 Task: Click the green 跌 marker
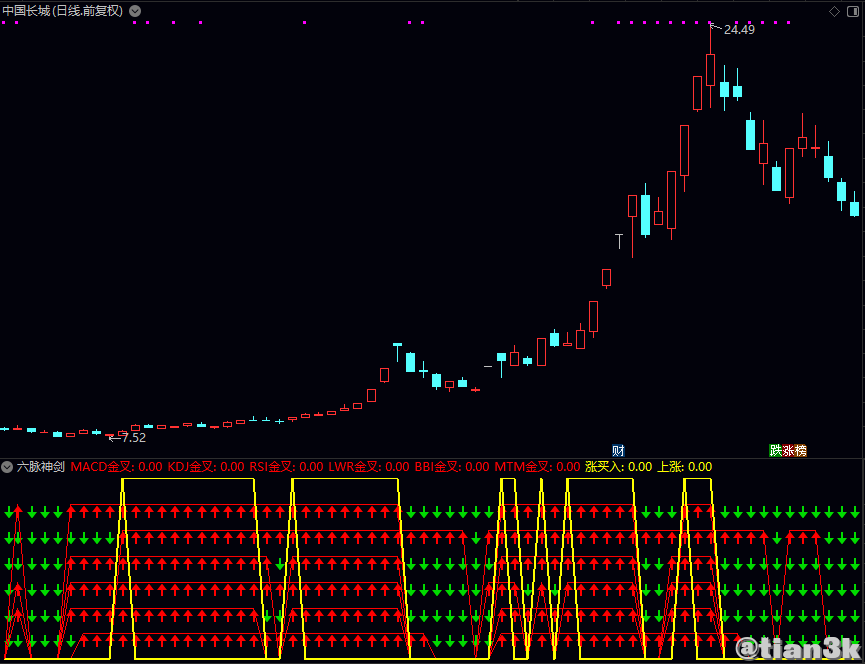(776, 451)
